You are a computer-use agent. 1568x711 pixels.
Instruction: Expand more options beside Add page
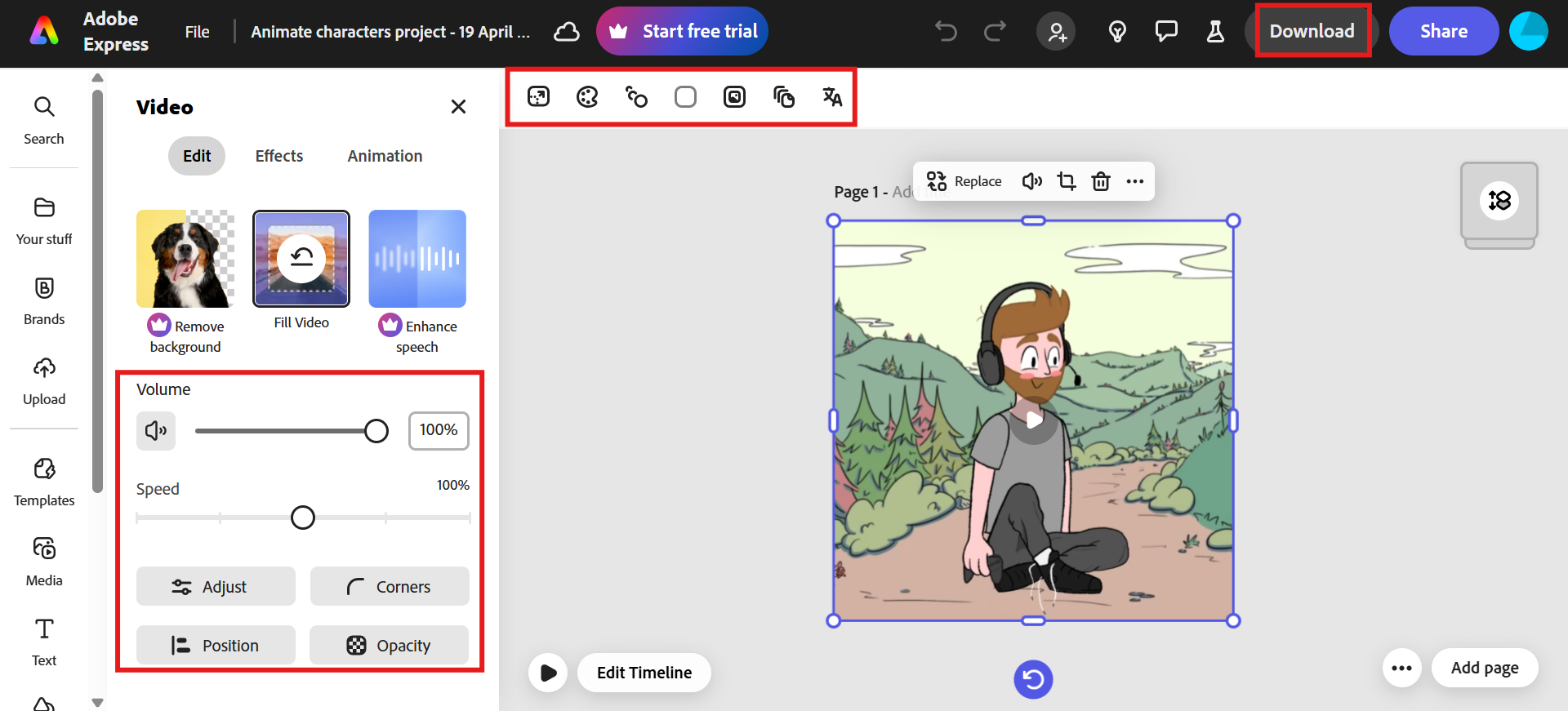click(1401, 668)
